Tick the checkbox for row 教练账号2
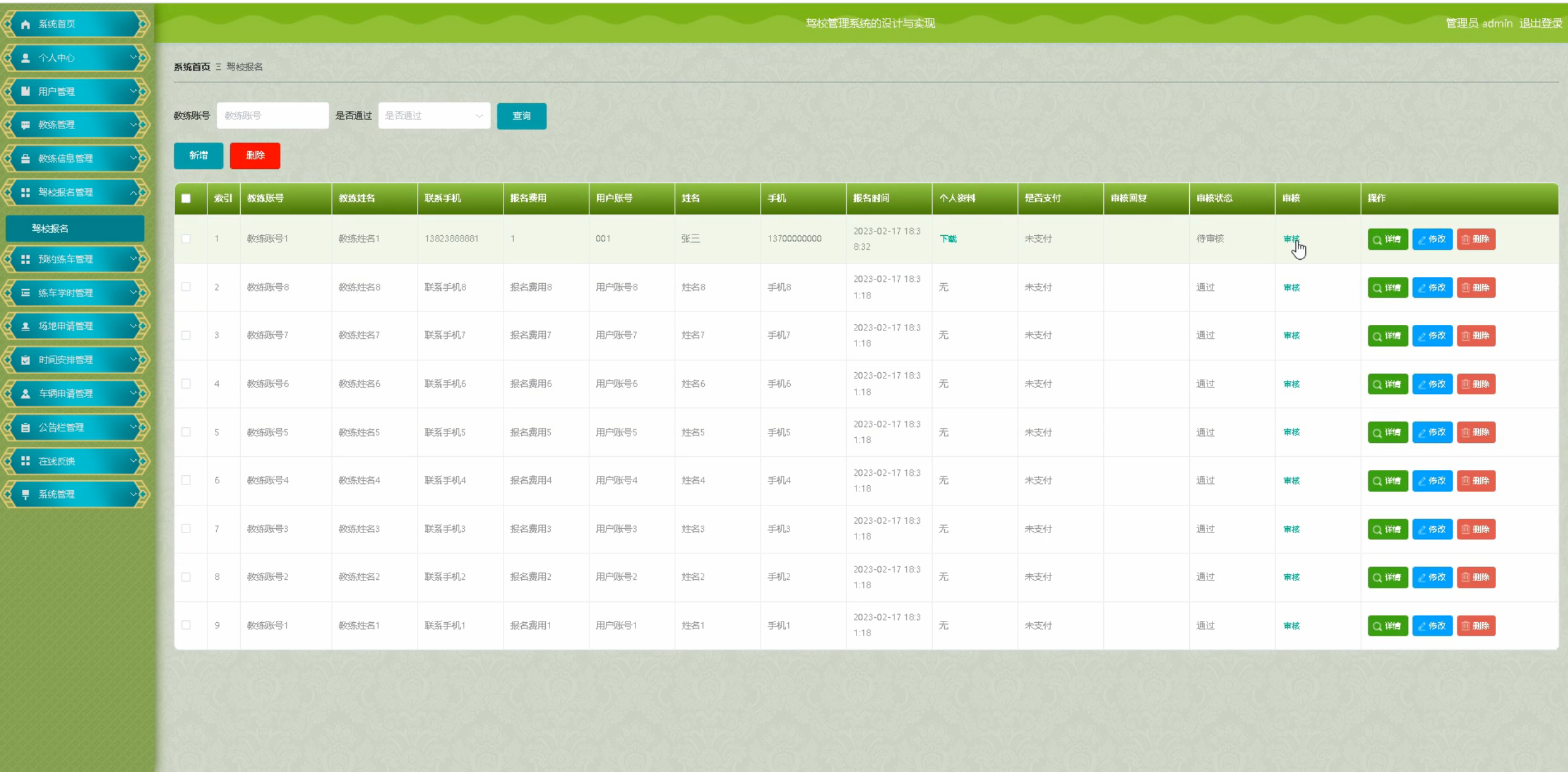 186,577
